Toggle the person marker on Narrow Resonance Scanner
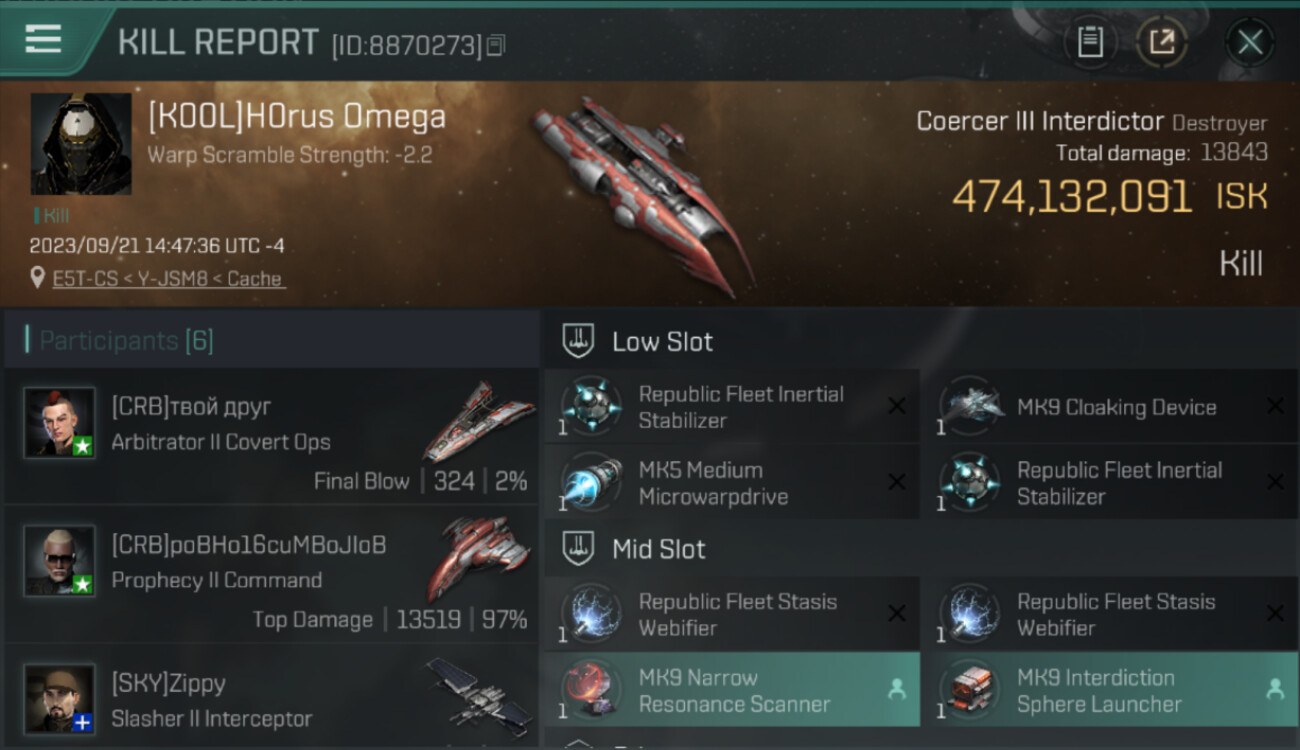Image resolution: width=1300 pixels, height=750 pixels. click(897, 689)
